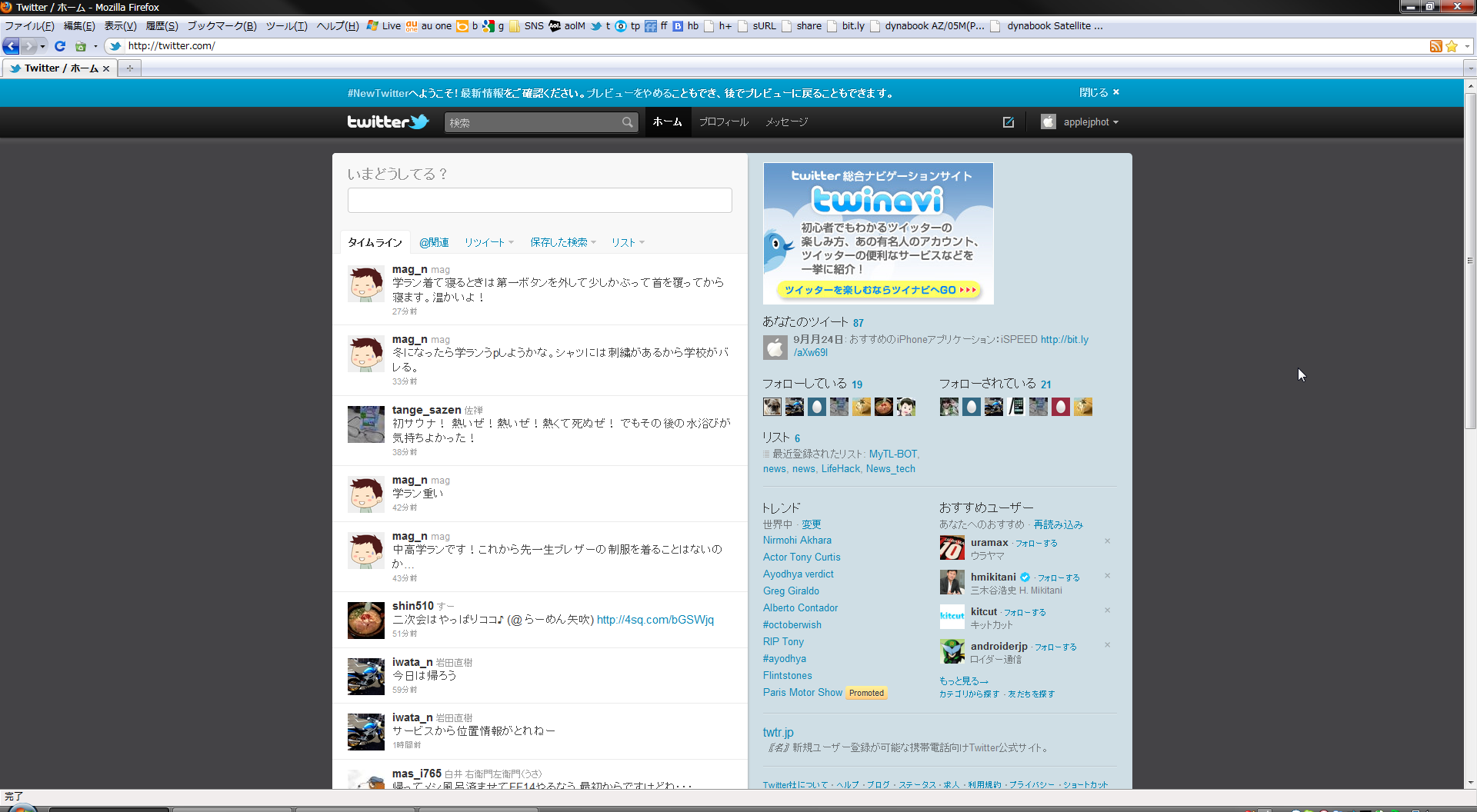This screenshot has height=812, width=1477.
Task: Open the もっと見る more suggestions link
Action: [963, 681]
